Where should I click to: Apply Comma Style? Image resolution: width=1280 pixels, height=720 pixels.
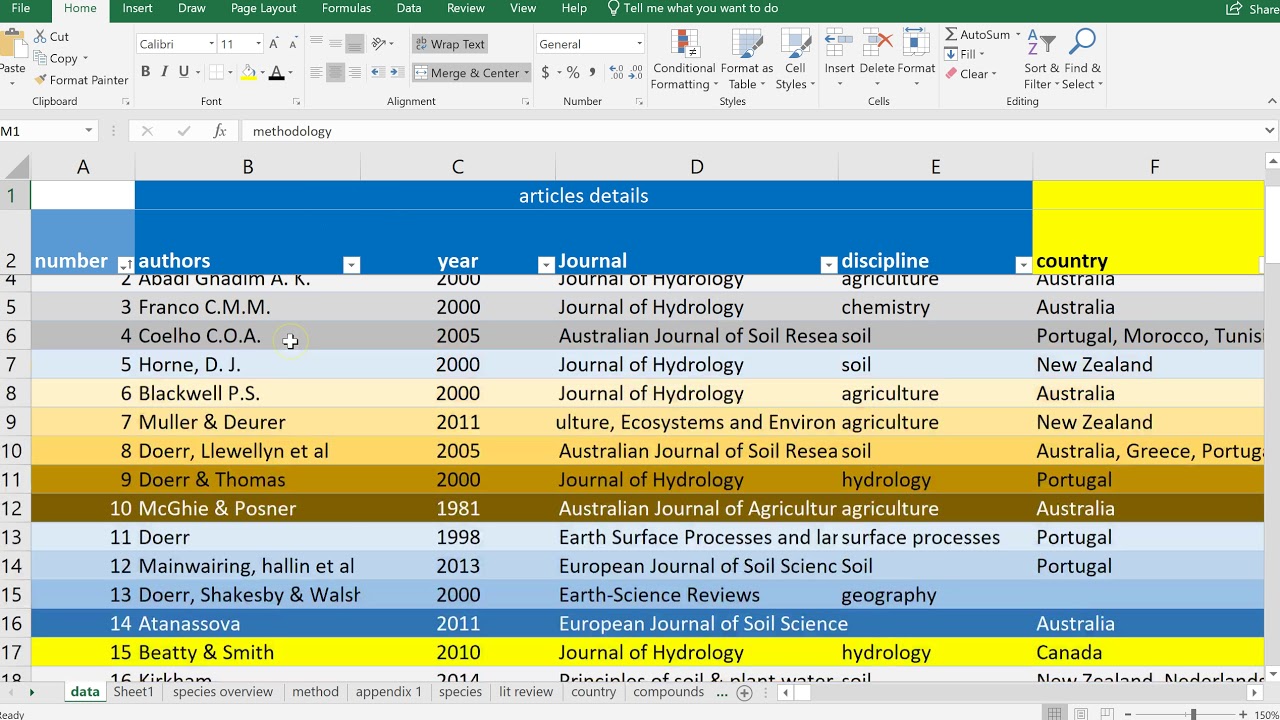tap(592, 72)
